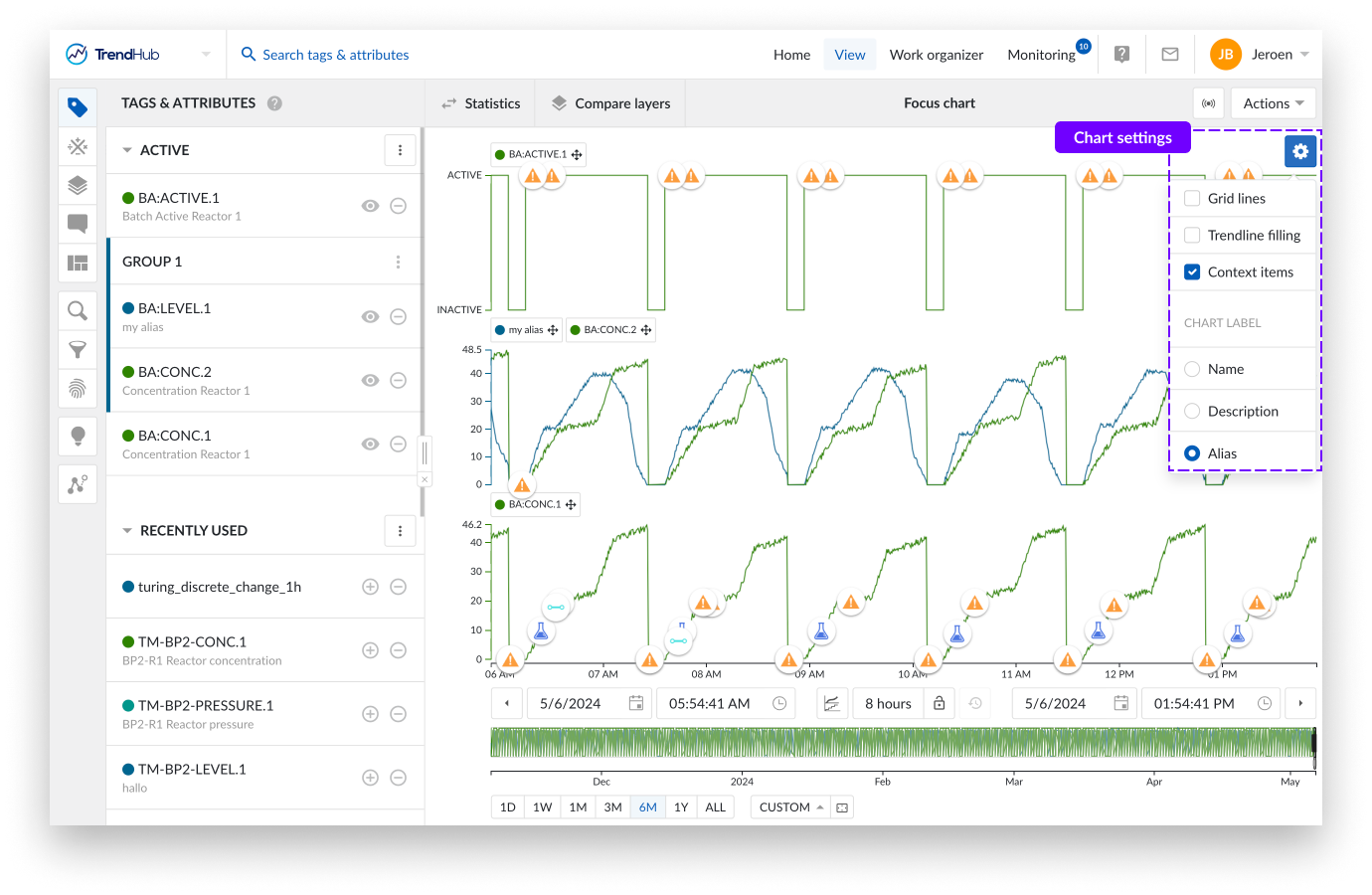Viewport: 1372px width, 895px height.
Task: Click the live mode broadcast icon
Action: coord(1208,103)
